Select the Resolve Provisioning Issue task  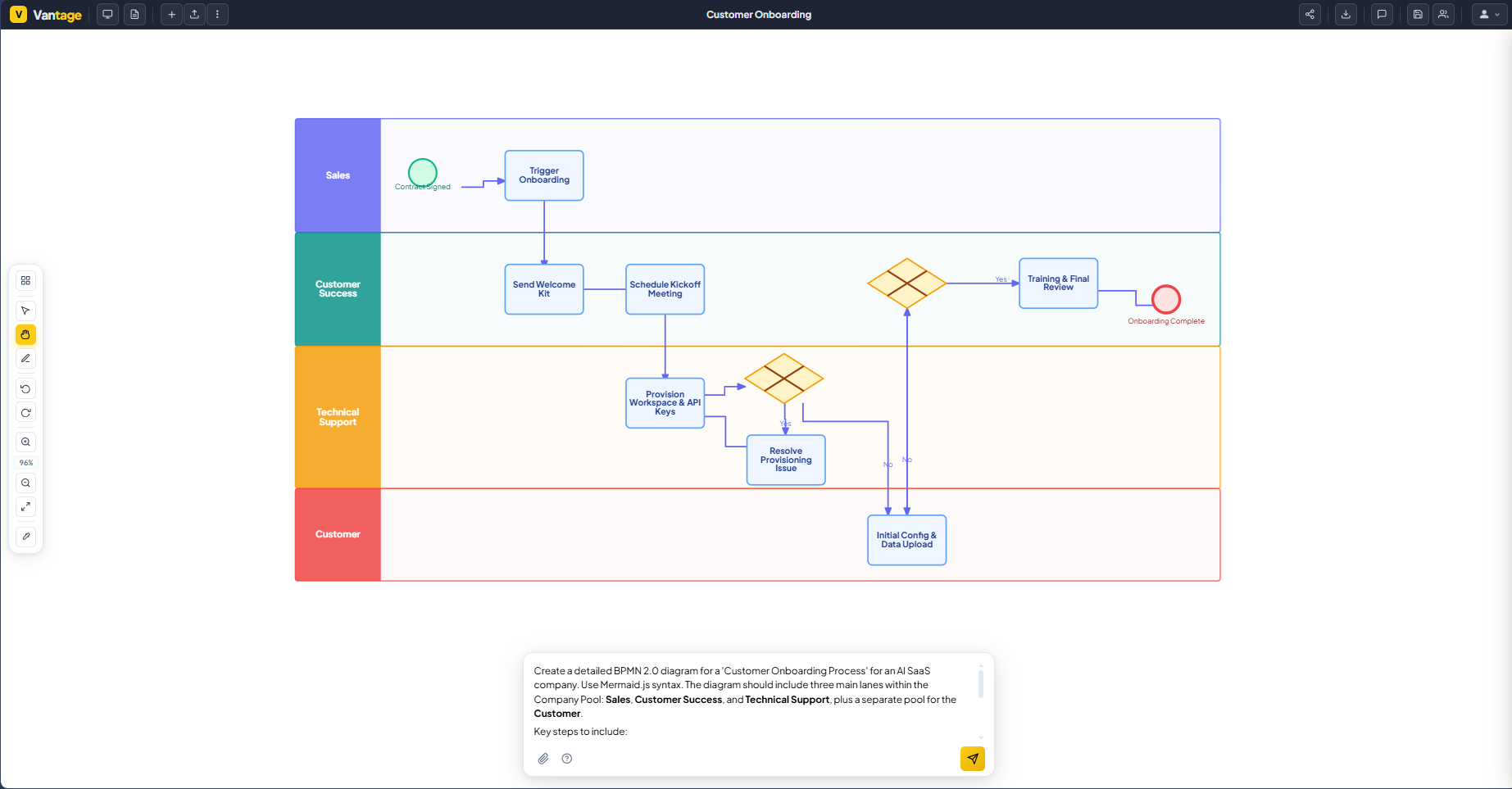[x=786, y=460]
